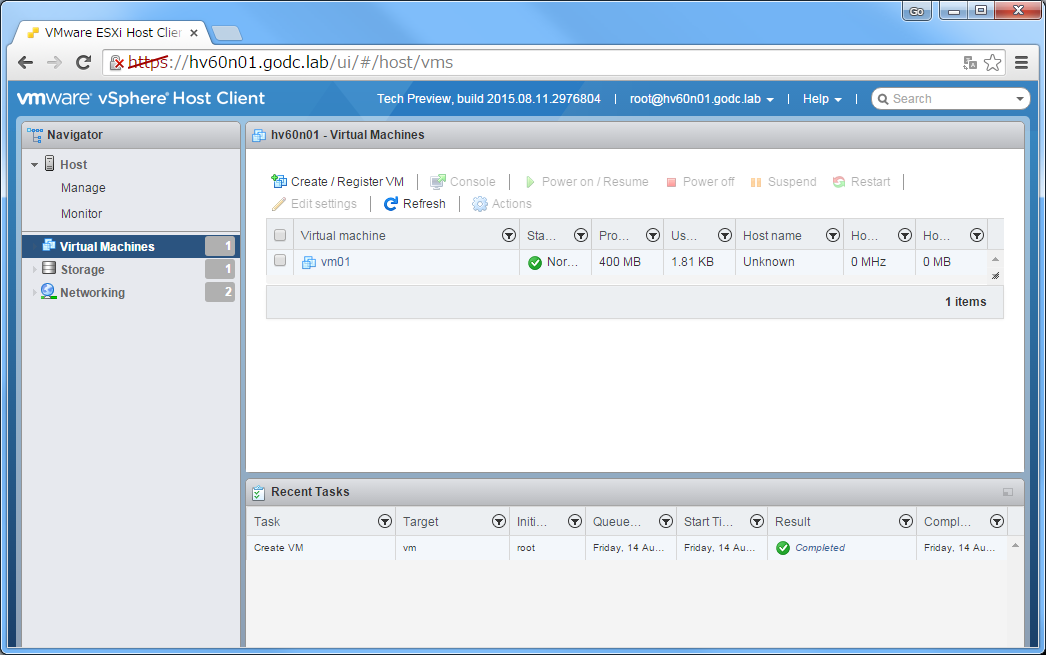1046x655 pixels.
Task: Click the insecure HTTPS lock icon
Action: point(117,63)
